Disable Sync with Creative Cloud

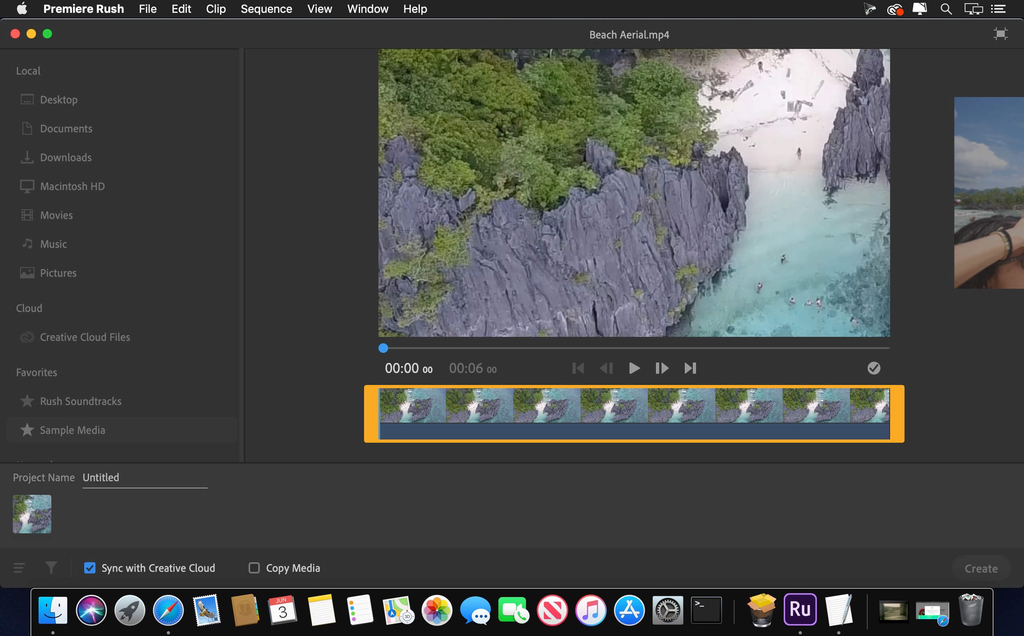(89, 568)
